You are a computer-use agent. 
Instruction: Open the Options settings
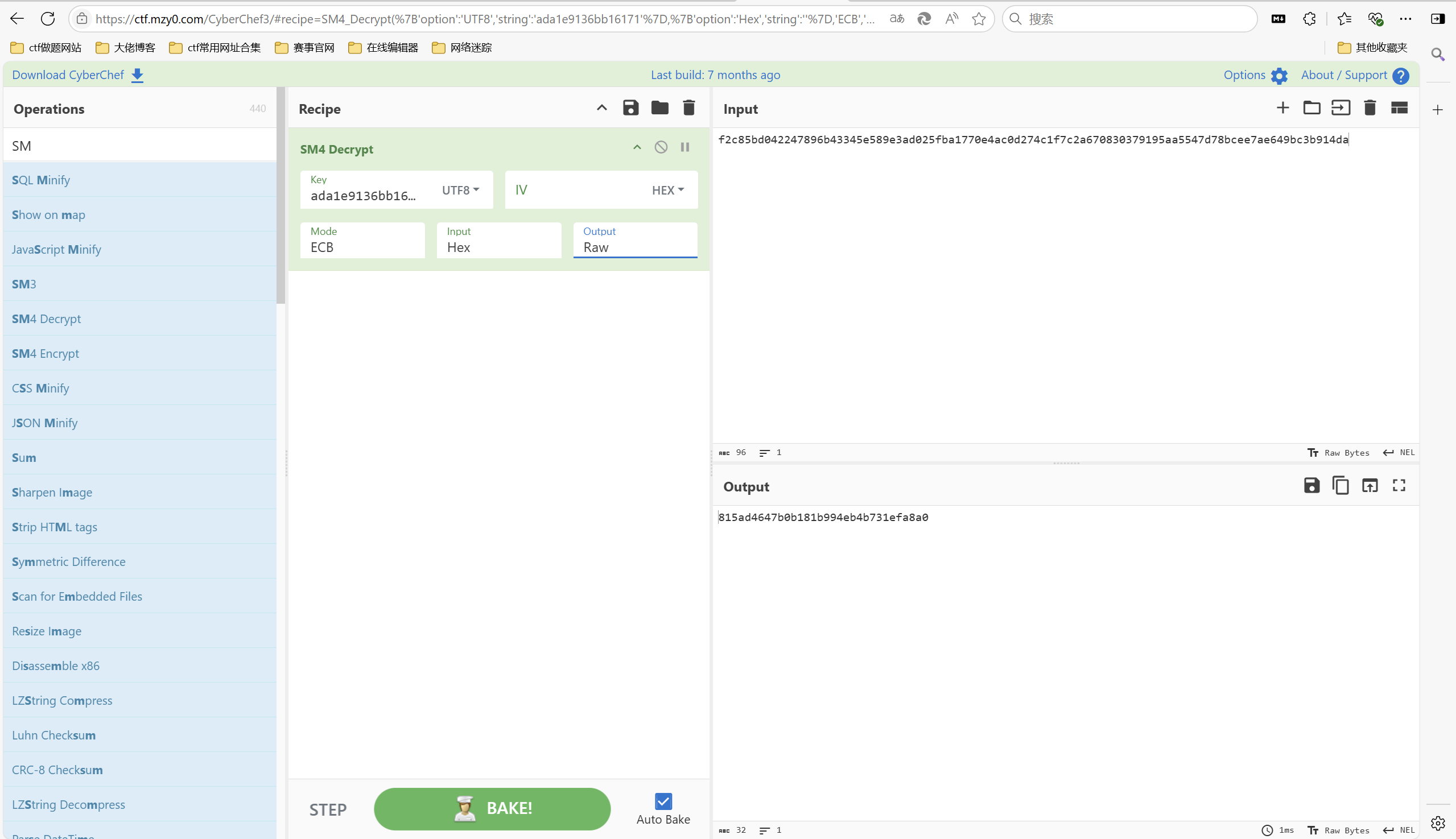point(1255,76)
